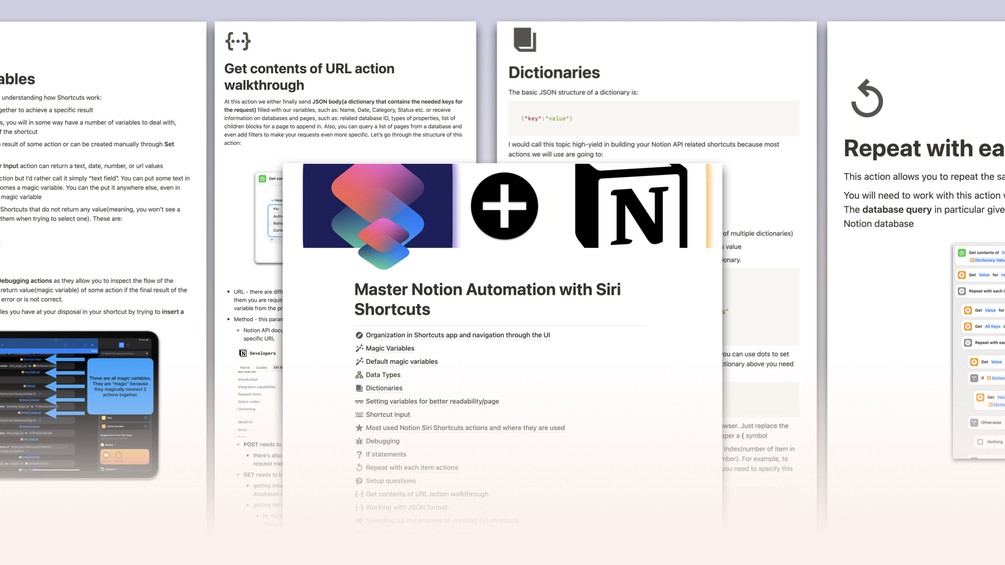Viewport: 1005px width, 565px height.
Task: Click The basic JSON structure of a dictionary sentence
Action: 573,92
